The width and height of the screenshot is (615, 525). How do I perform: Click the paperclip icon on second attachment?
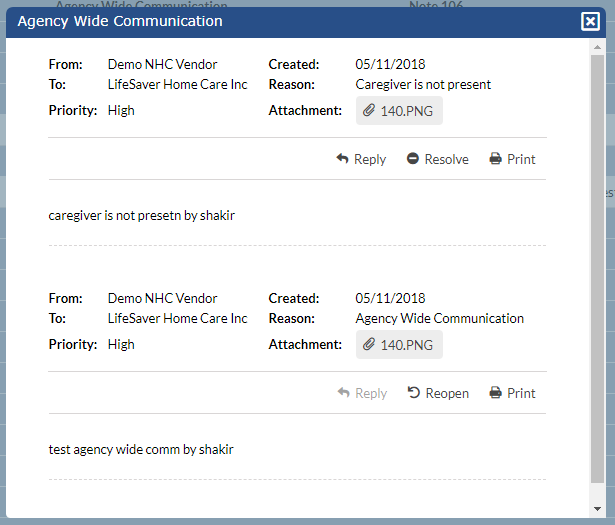click(369, 345)
